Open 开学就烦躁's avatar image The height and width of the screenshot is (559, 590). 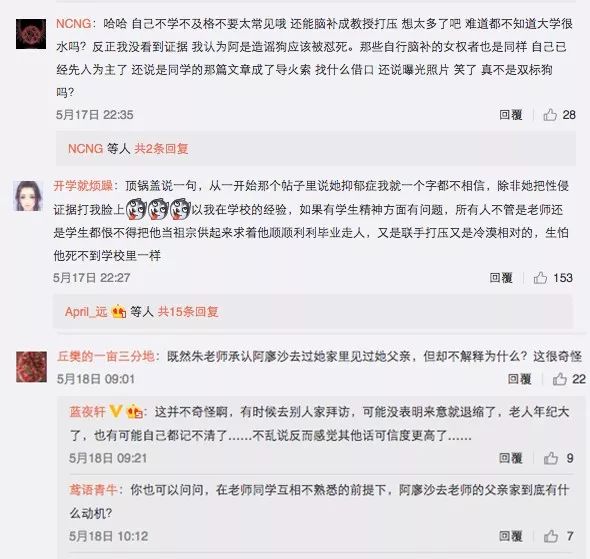[x=28, y=196]
